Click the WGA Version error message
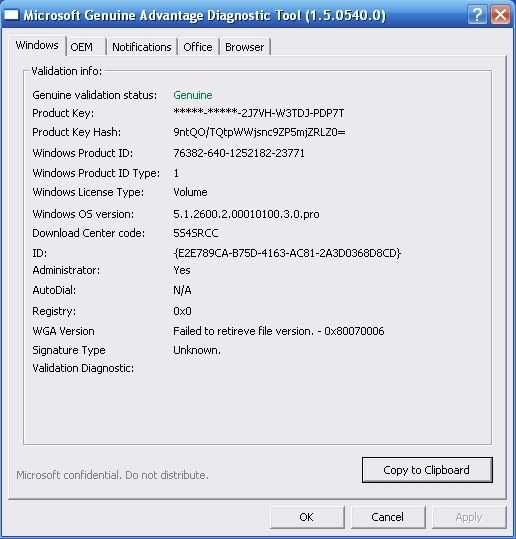Screen dimensions: 516x539 click(x=278, y=331)
